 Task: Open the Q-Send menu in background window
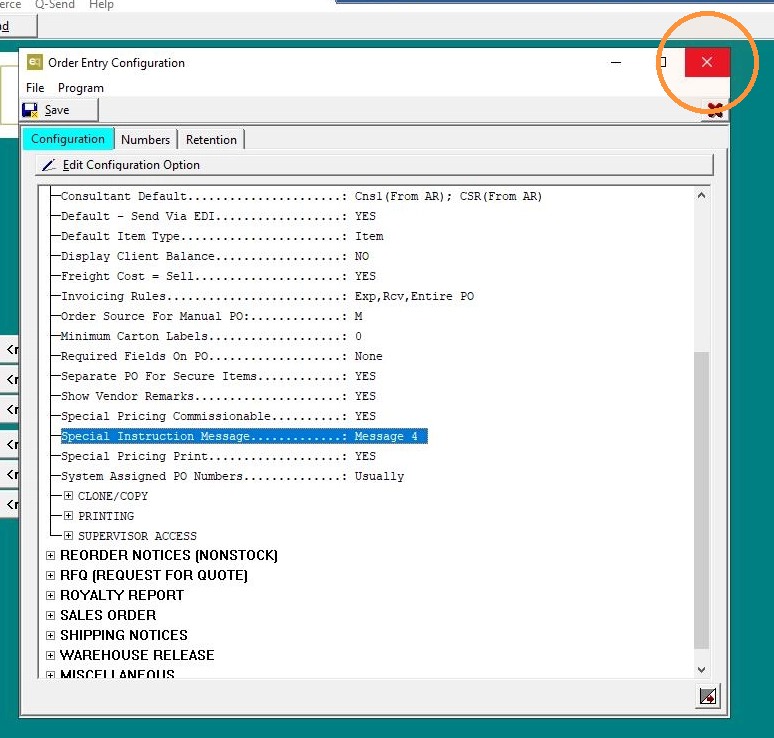click(x=55, y=4)
